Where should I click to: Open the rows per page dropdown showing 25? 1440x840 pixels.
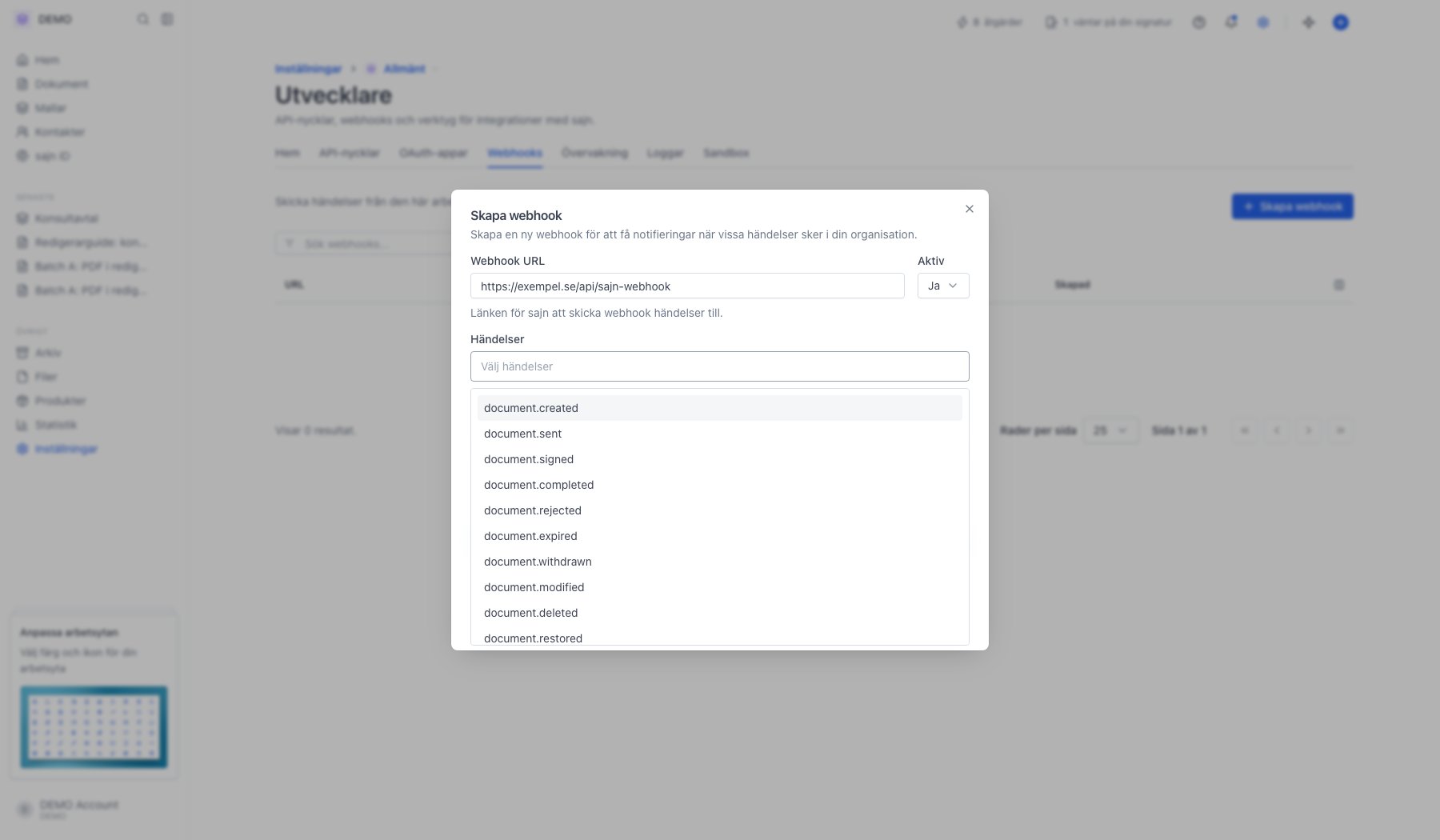[x=1110, y=430]
